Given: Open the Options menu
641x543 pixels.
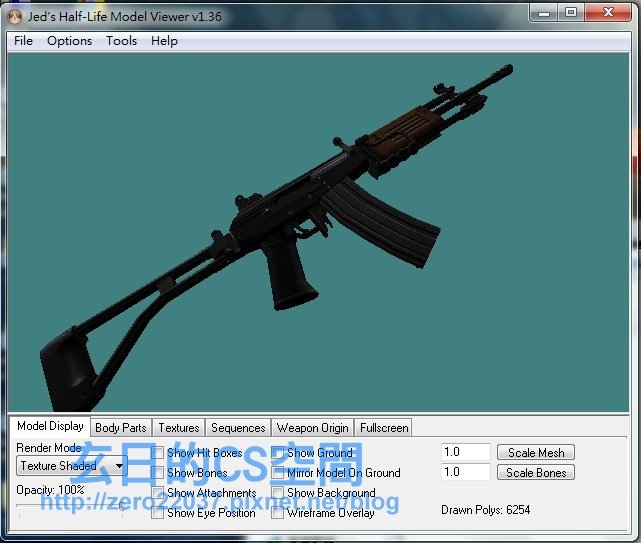Looking at the screenshot, I should pos(69,41).
